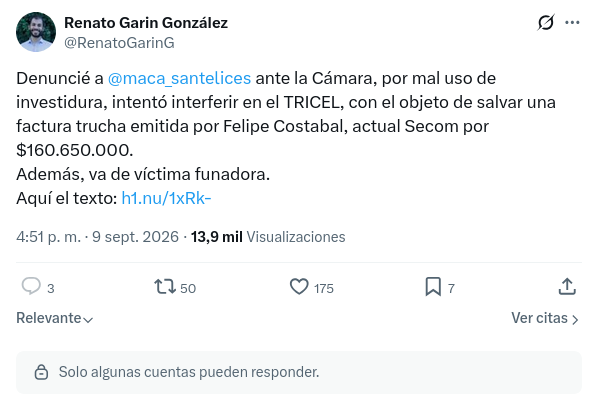
Task: Bookmark this post
Action: click(x=433, y=287)
